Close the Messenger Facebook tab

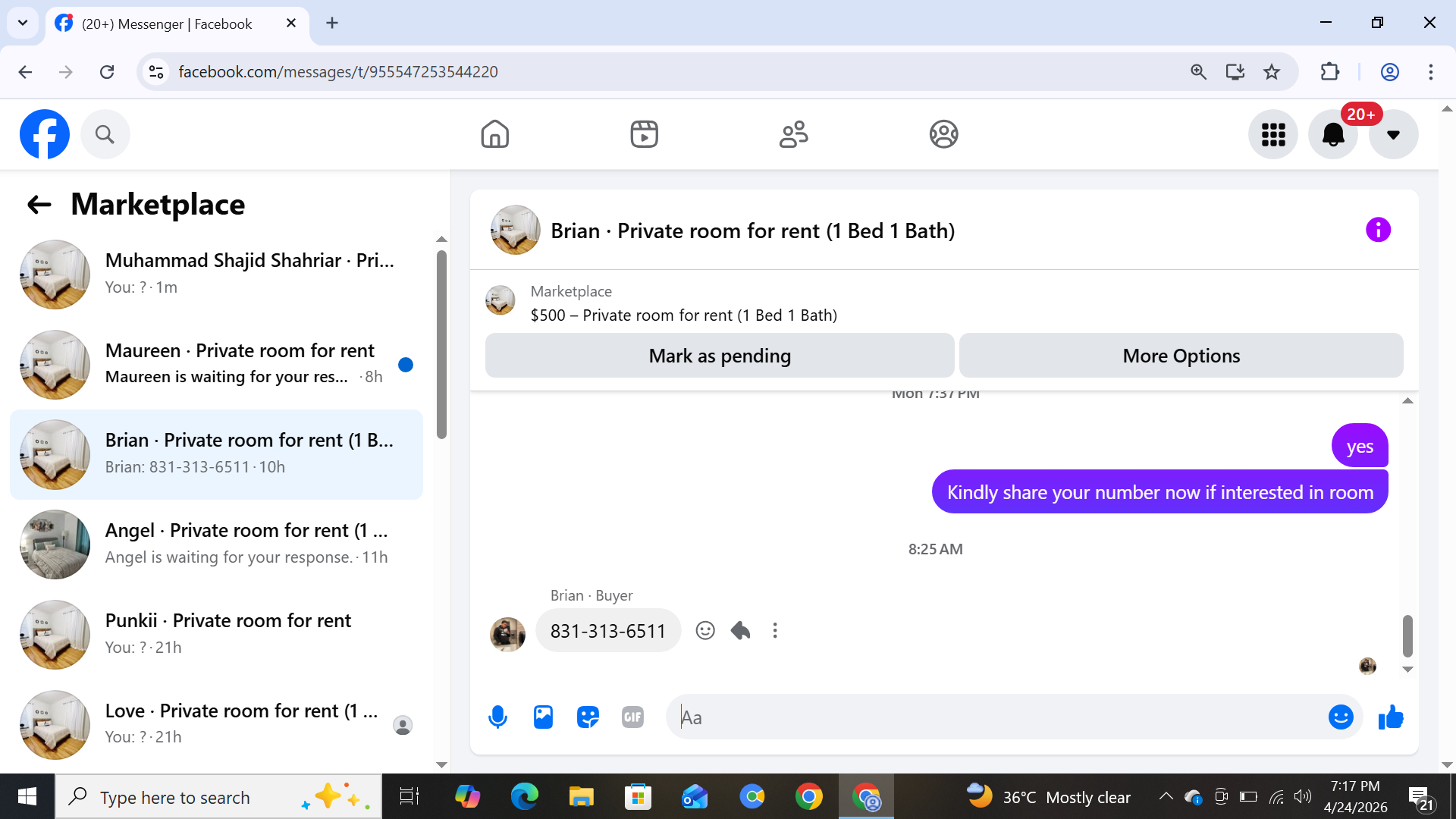coord(291,24)
